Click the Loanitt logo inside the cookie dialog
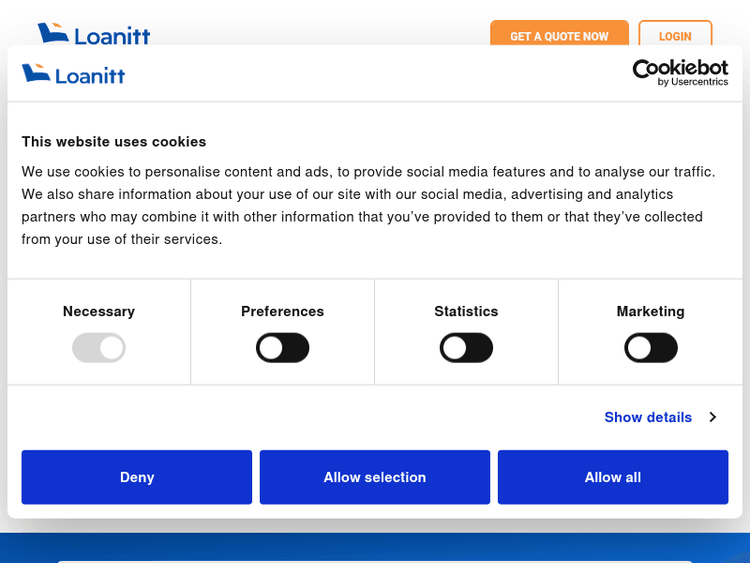The height and width of the screenshot is (563, 750). point(73,74)
